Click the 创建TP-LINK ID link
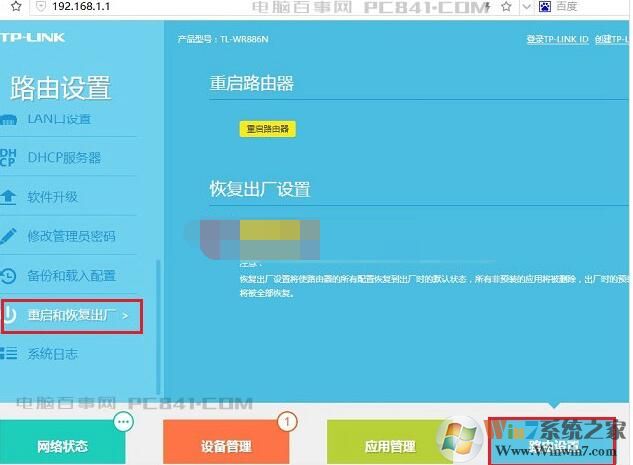633x465 pixels. [x=612, y=39]
